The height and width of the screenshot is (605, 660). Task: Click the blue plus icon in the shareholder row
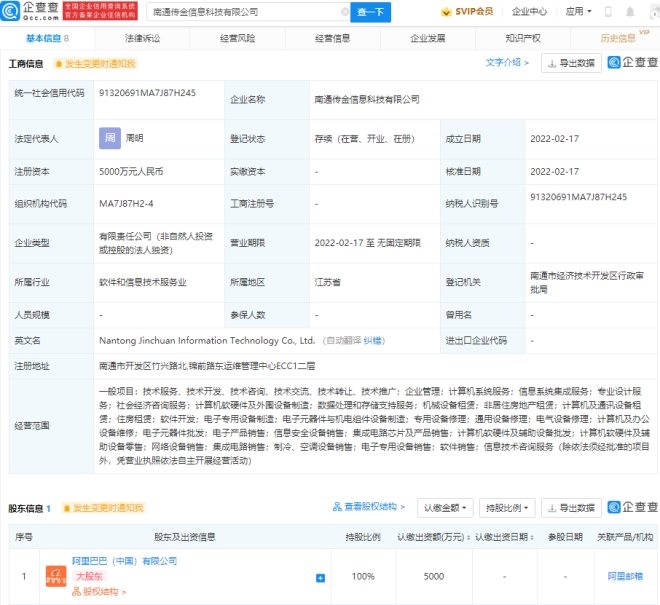[320, 578]
